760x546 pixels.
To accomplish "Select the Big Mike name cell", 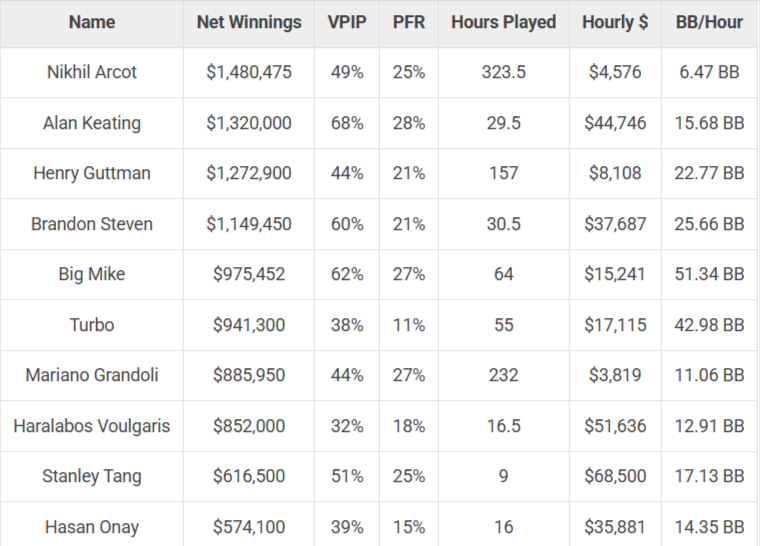I will point(92,274).
